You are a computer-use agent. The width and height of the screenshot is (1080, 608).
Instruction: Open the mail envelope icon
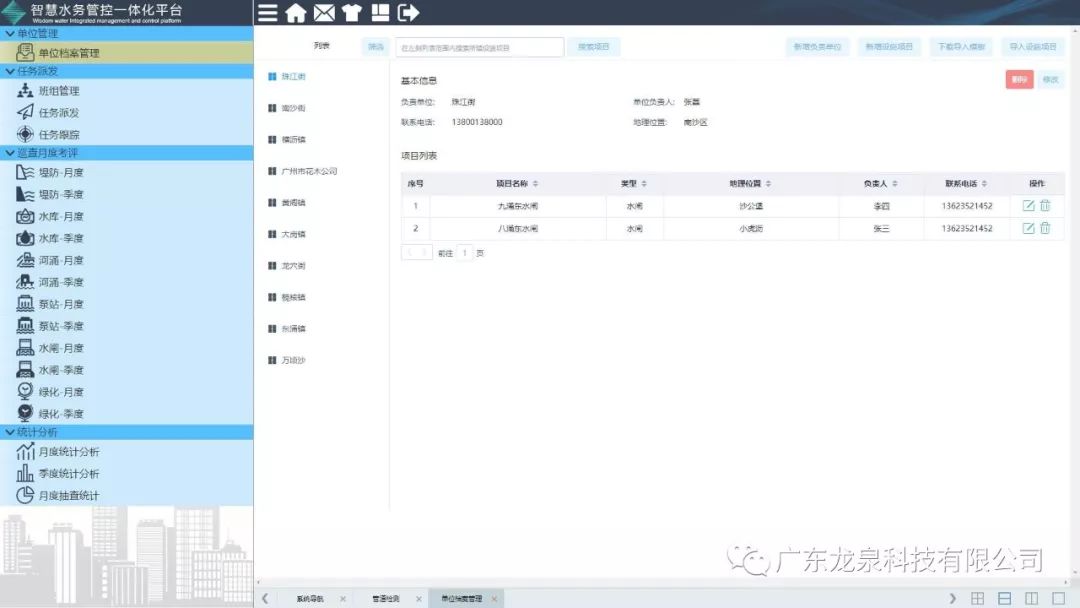(x=324, y=13)
